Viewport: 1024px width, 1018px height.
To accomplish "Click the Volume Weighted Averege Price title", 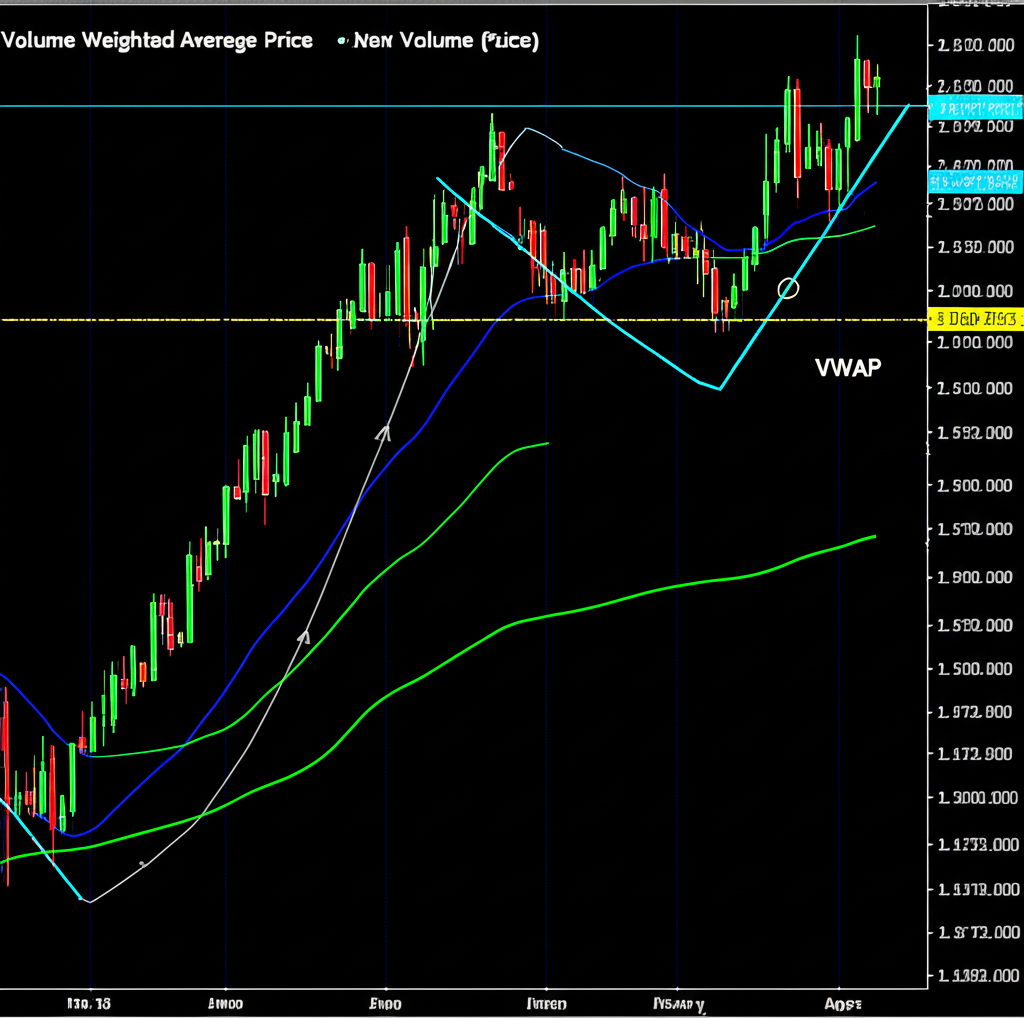I will 157,41.
